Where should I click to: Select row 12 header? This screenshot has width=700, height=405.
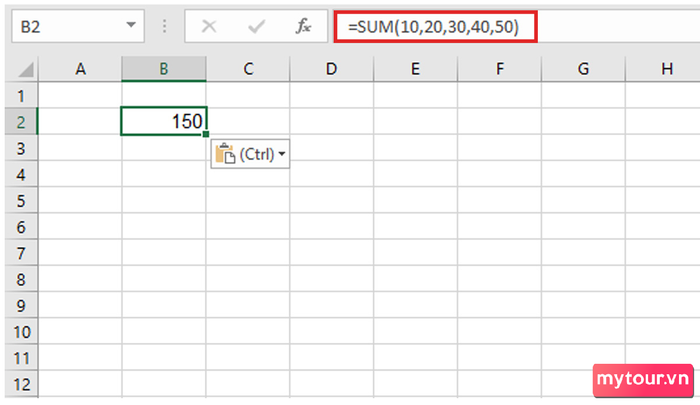point(21,384)
